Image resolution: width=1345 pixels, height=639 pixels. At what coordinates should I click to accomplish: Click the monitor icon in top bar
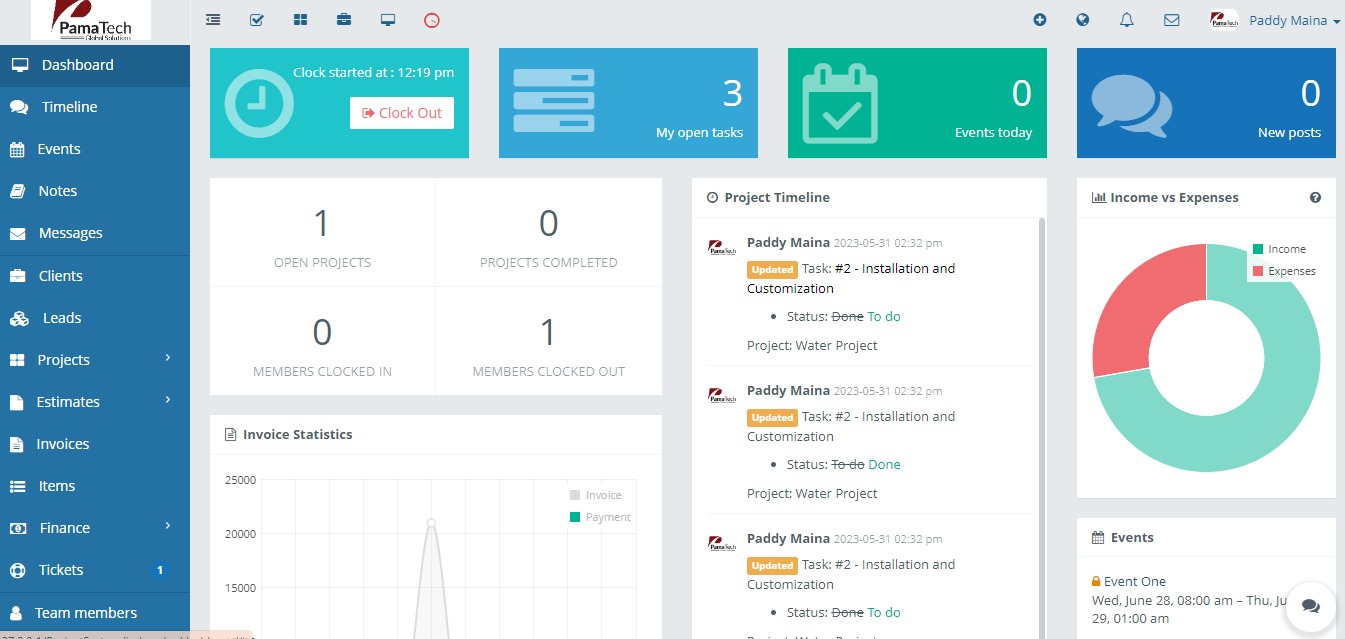[388, 20]
